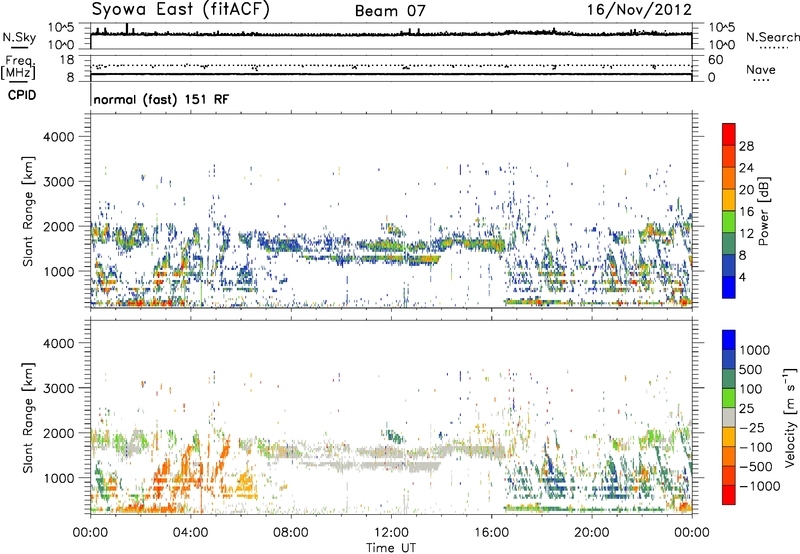Image resolution: width=800 pixels, height=554 pixels.
Task: Click the "12:00" time axis label
Action: (391, 533)
